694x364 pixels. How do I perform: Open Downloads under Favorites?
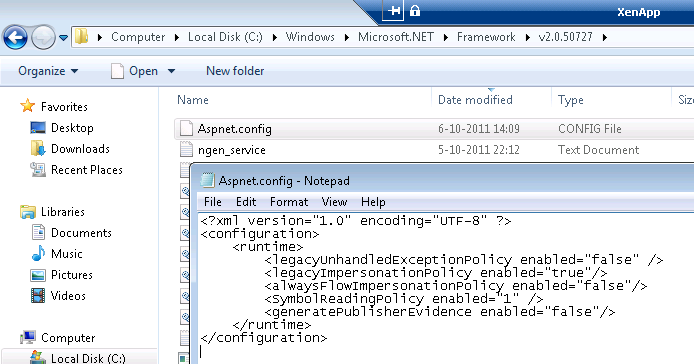tap(80, 149)
